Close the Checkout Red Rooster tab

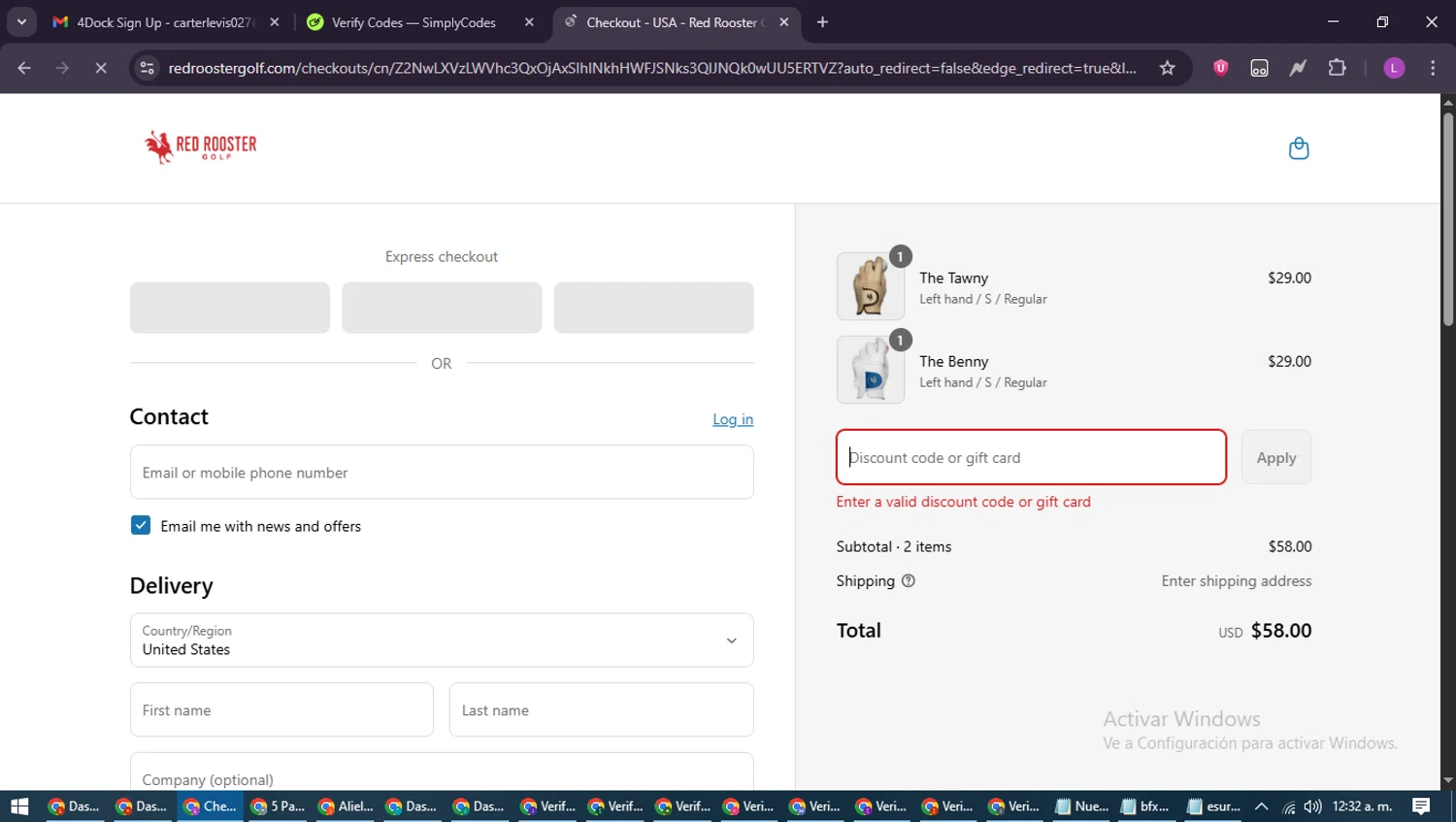click(784, 22)
